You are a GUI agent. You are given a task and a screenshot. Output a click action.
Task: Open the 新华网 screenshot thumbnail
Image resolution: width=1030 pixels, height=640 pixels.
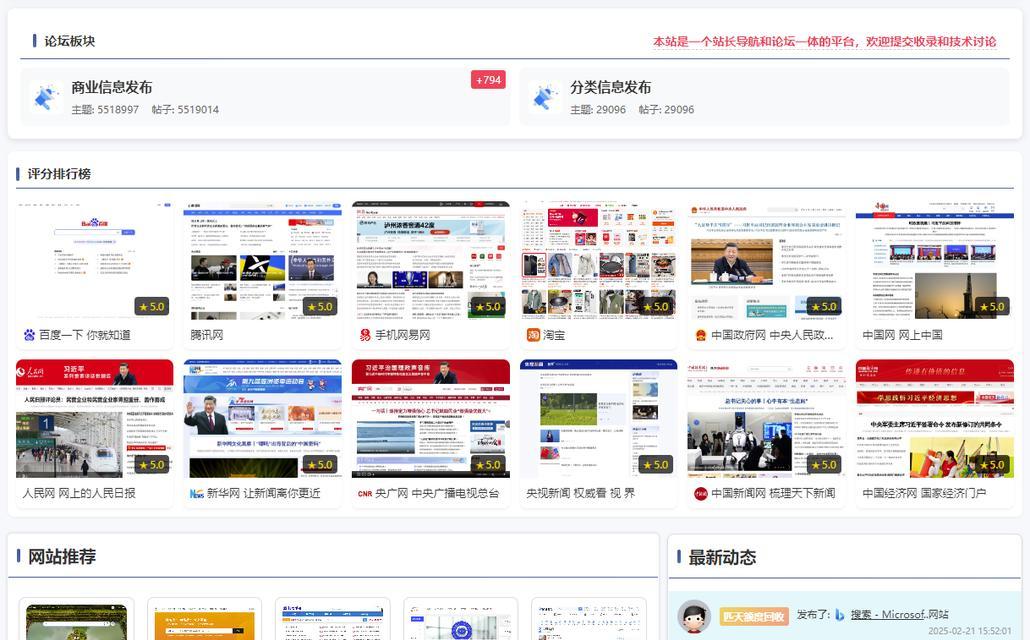click(263, 419)
